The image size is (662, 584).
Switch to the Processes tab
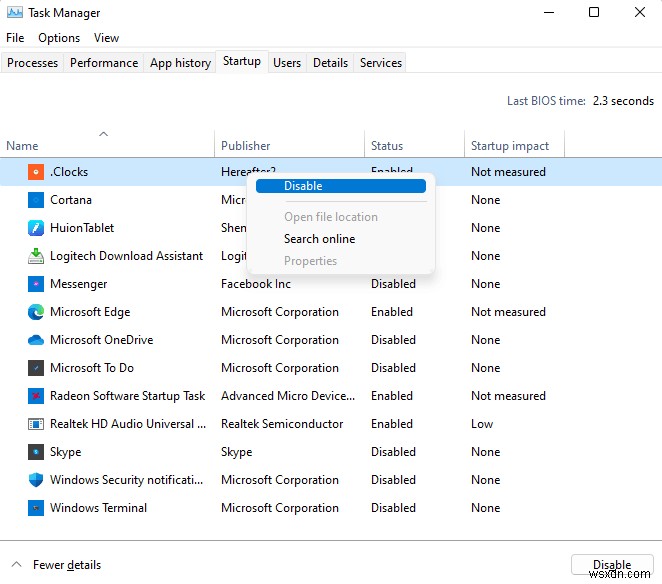pos(33,63)
